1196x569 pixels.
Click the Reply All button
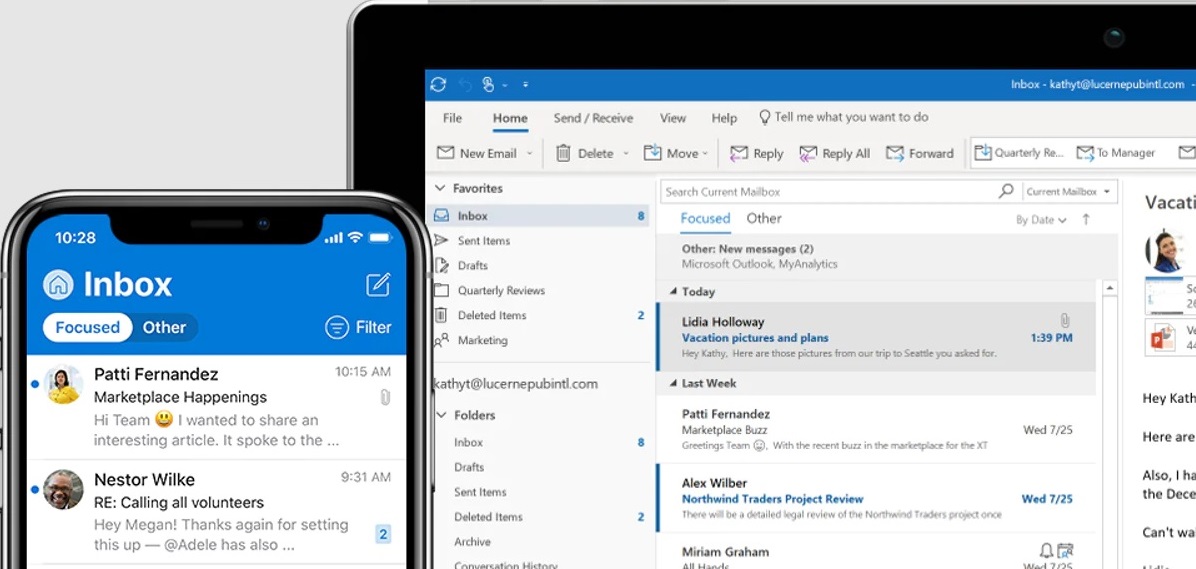tap(834, 153)
